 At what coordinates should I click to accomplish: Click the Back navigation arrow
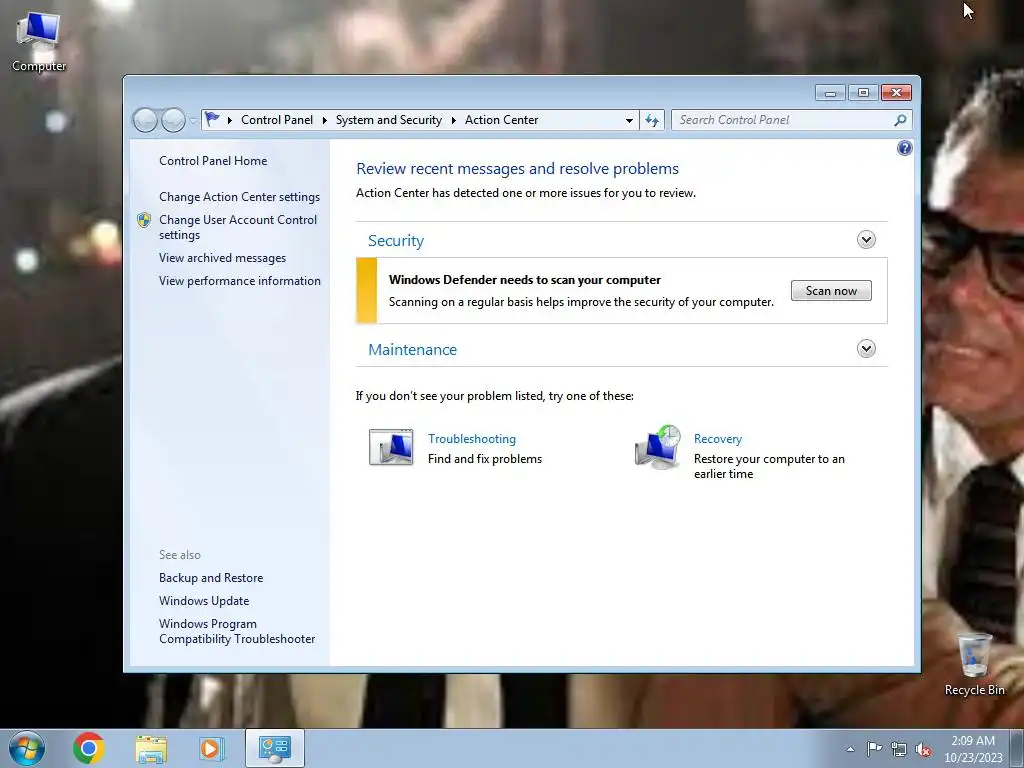tap(145, 120)
